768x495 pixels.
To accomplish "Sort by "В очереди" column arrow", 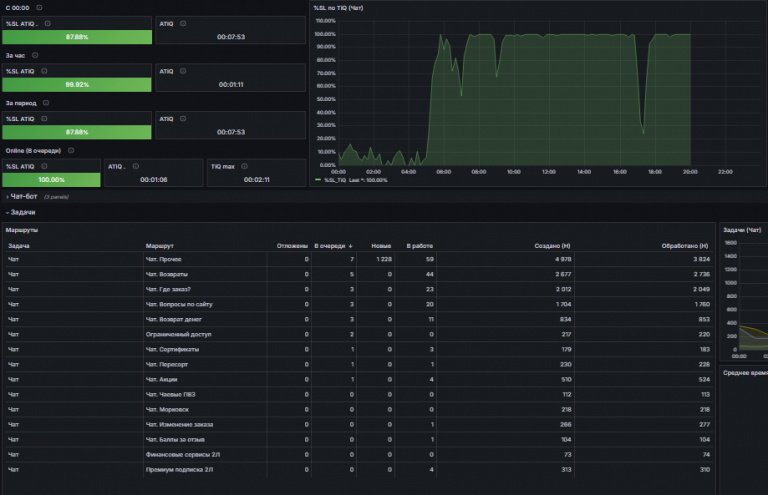I will tap(351, 246).
